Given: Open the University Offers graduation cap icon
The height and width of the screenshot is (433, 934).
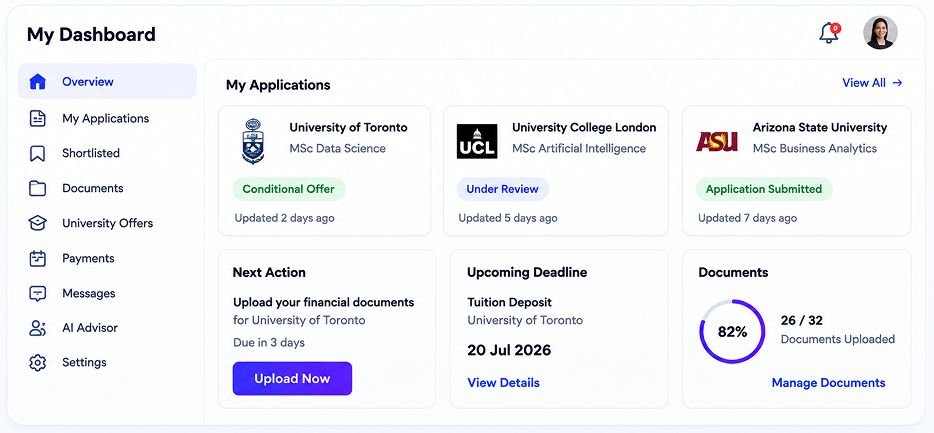Looking at the screenshot, I should (38, 223).
